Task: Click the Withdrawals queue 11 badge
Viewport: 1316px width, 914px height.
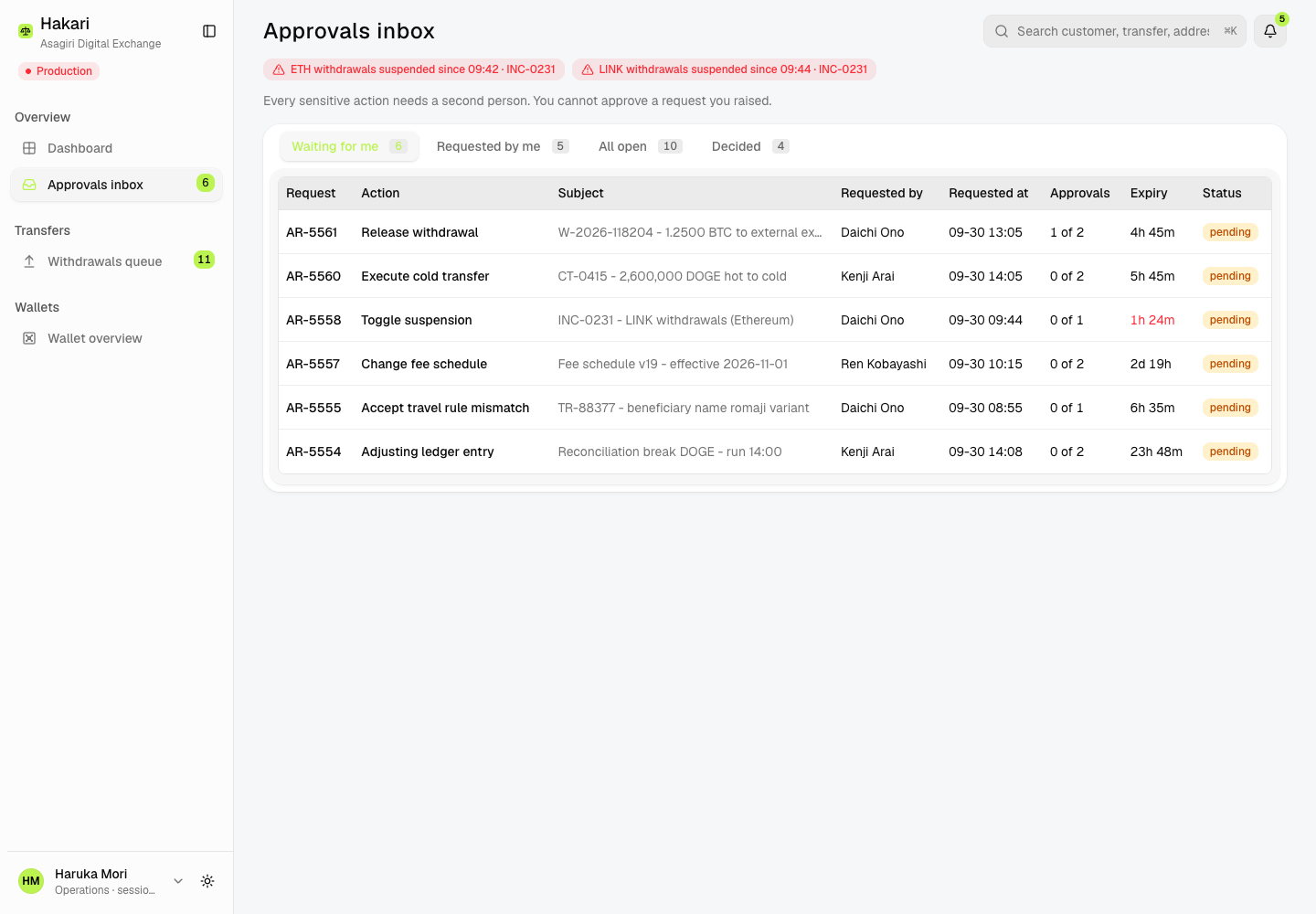Action: pyautogui.click(x=204, y=260)
